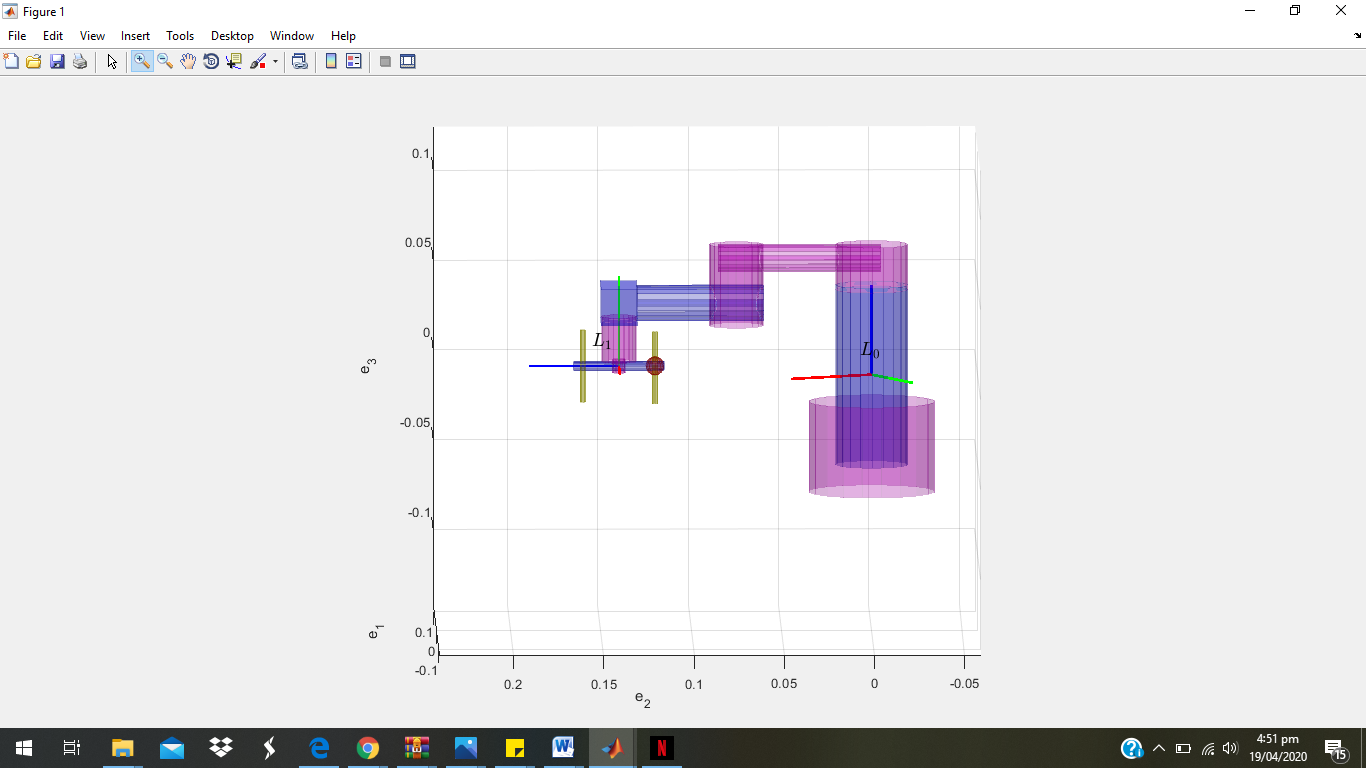The height and width of the screenshot is (768, 1366).
Task: Switch to MATLAB from the taskbar
Action: (x=613, y=748)
